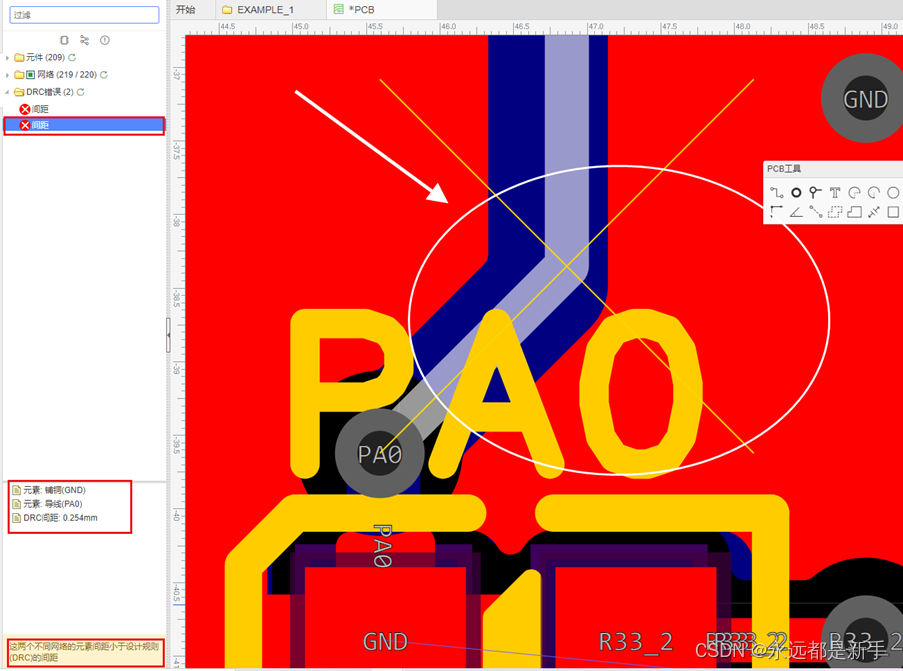Refresh the 元件 component list

72,57
